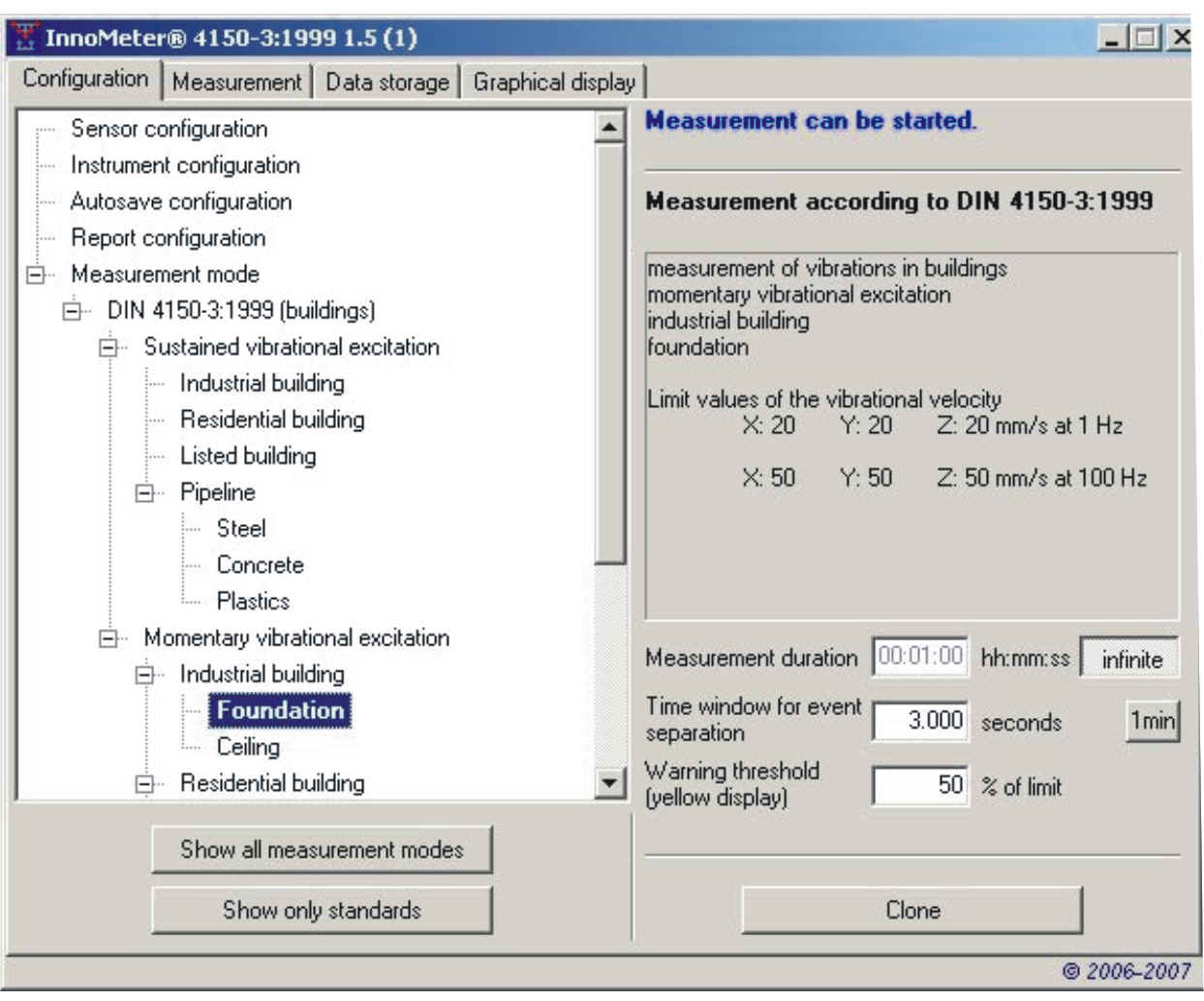This screenshot has width=1204, height=1001.
Task: Choose Residential building under Sustained vibrational excitation
Action: [x=272, y=420]
